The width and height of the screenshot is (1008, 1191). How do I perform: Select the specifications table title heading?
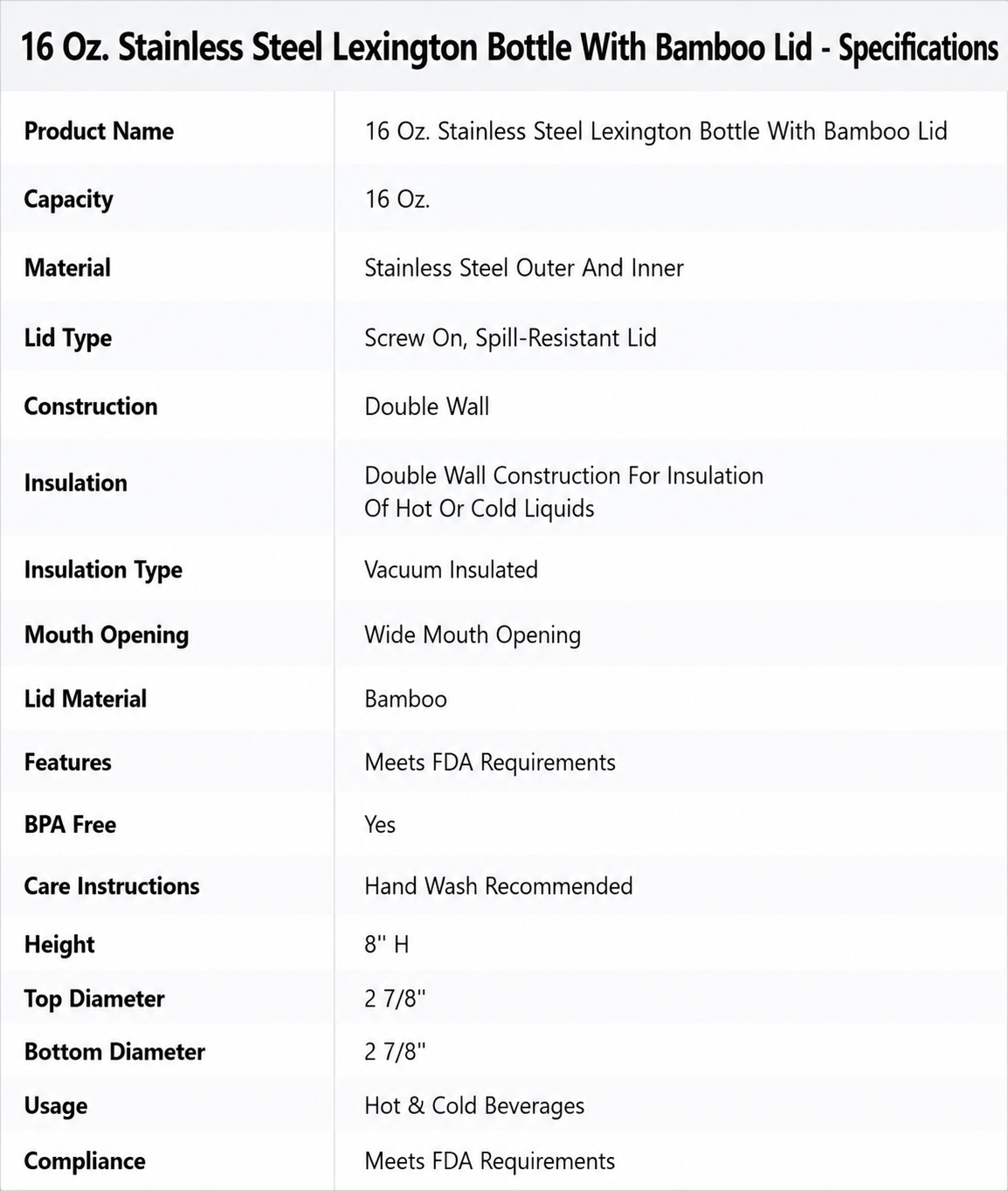(x=508, y=47)
